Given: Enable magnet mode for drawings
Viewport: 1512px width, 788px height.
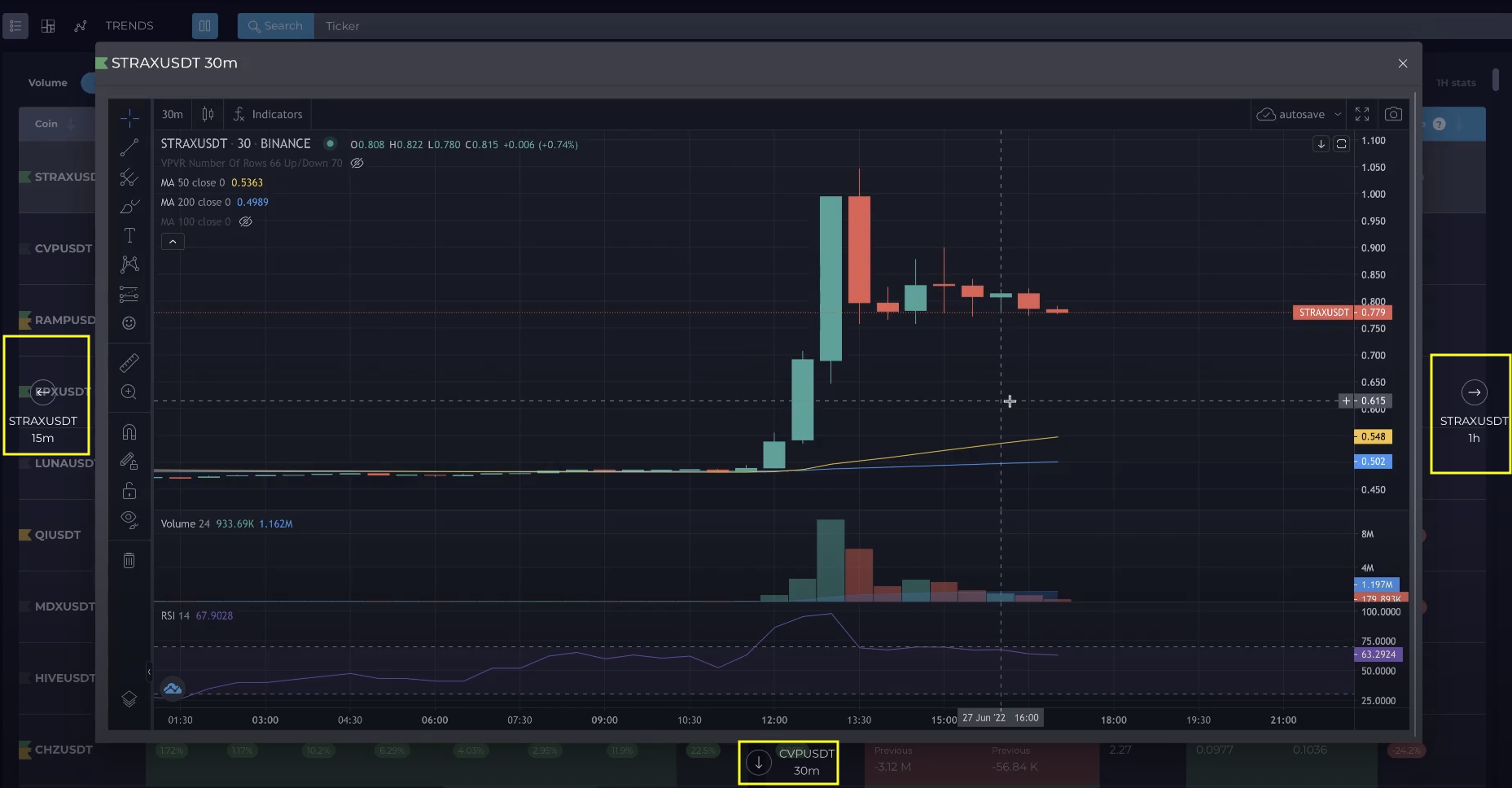Looking at the screenshot, I should click(129, 431).
